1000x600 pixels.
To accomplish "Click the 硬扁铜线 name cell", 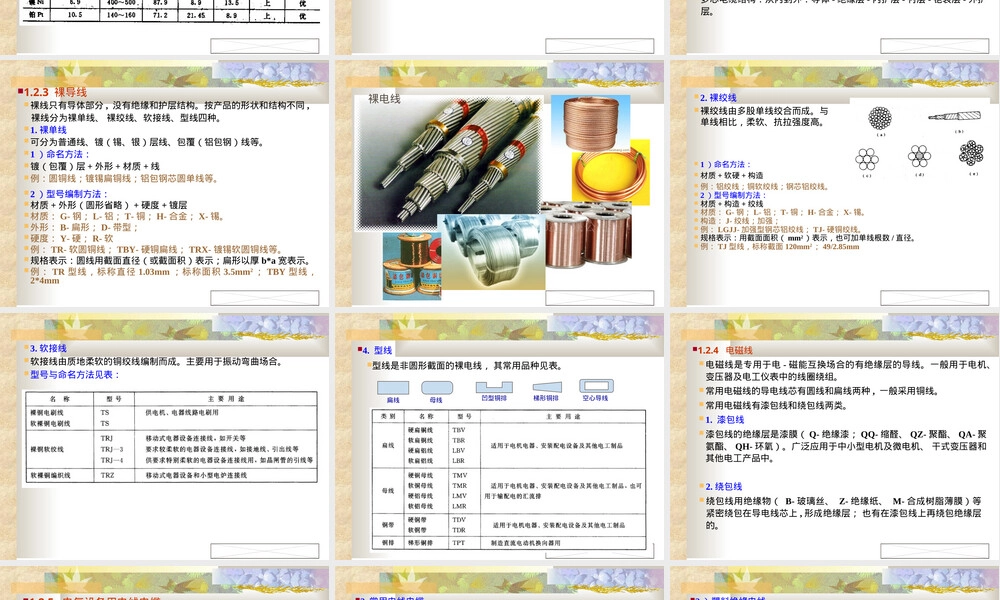I will (421, 430).
